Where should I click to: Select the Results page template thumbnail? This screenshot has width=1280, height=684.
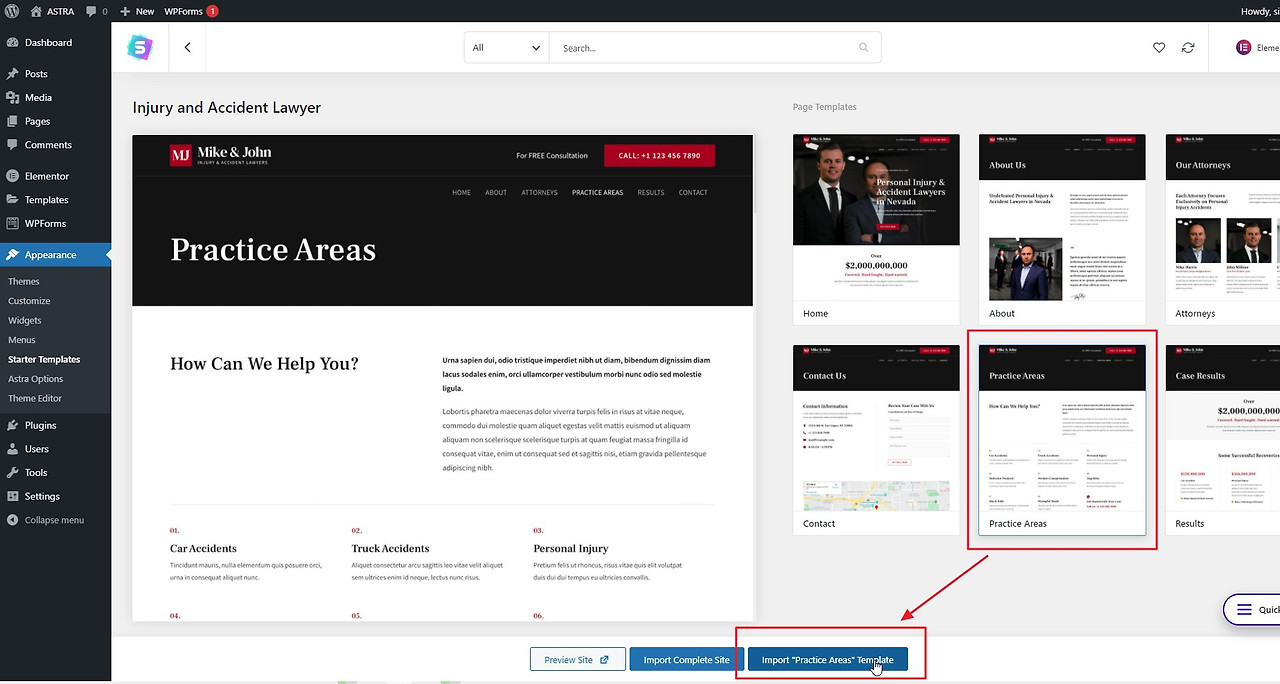(1223, 440)
